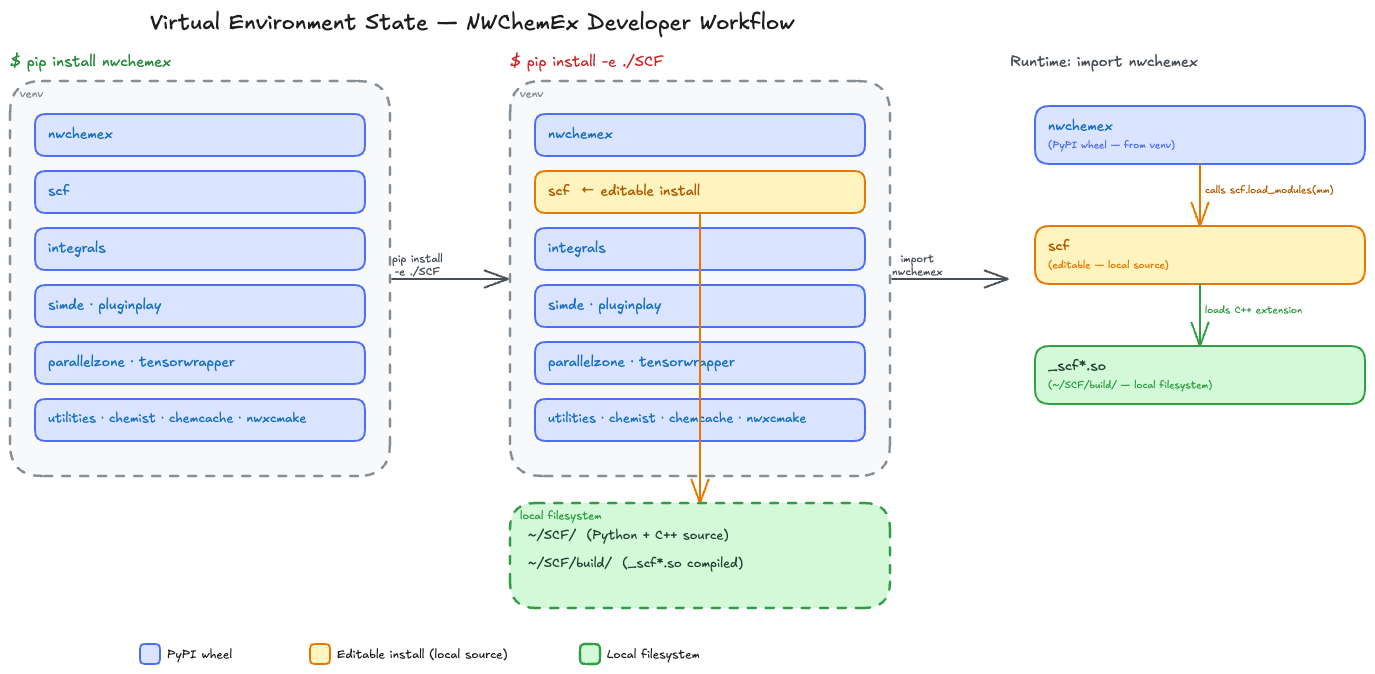Select nwchemex box in the pip install nwchemex venv
1375x674 pixels.
point(200,135)
